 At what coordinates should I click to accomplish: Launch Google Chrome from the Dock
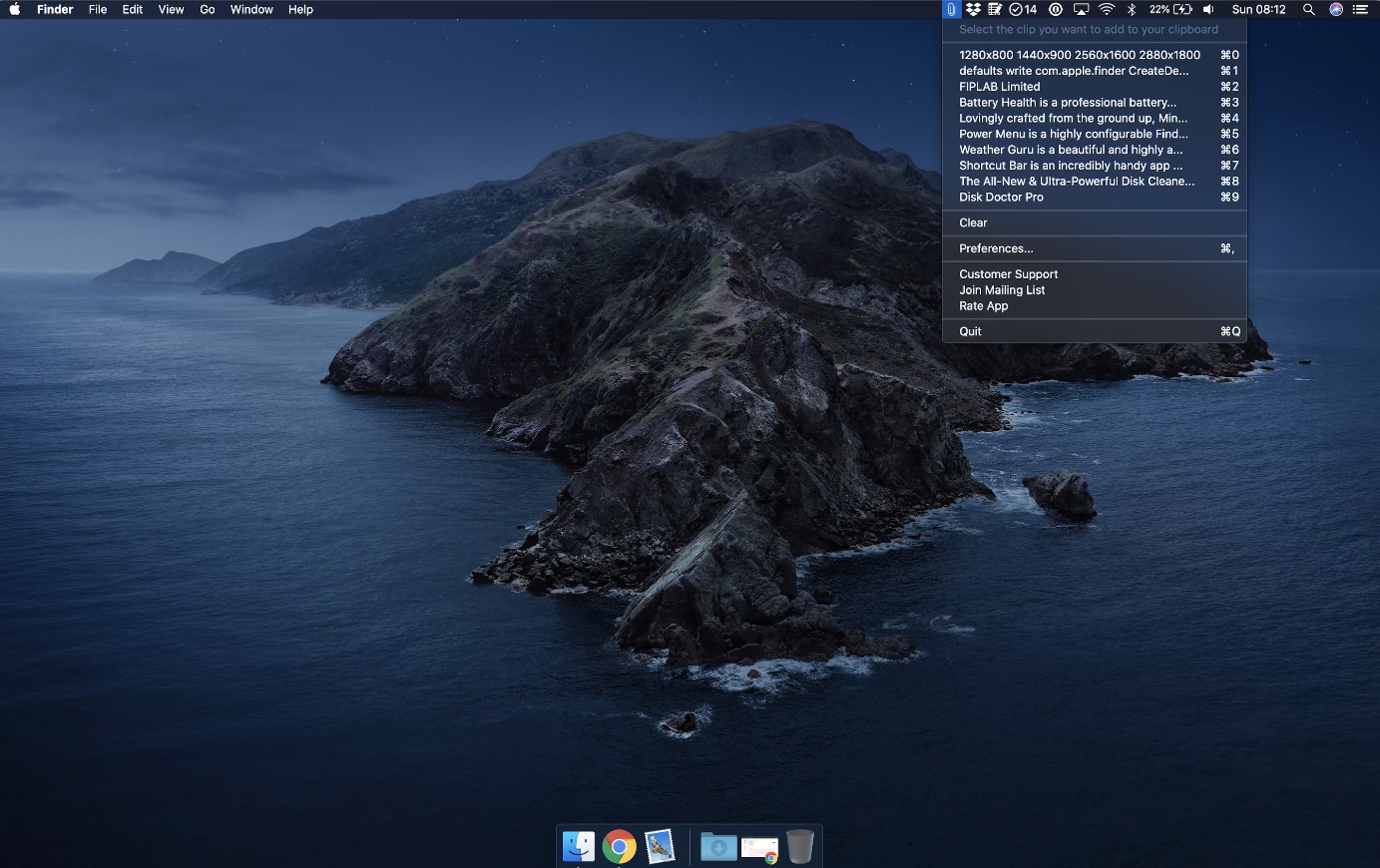(x=619, y=845)
